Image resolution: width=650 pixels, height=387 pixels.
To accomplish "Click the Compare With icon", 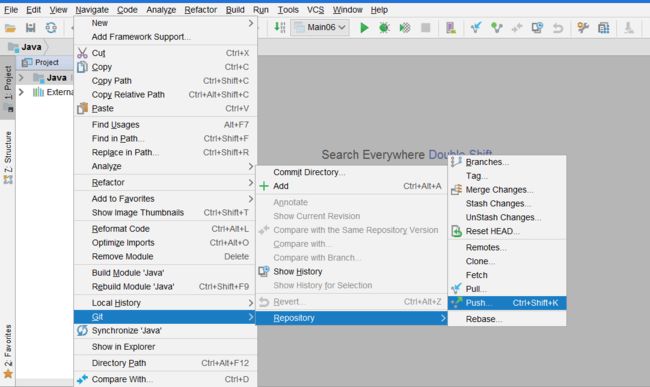I will tap(82, 379).
